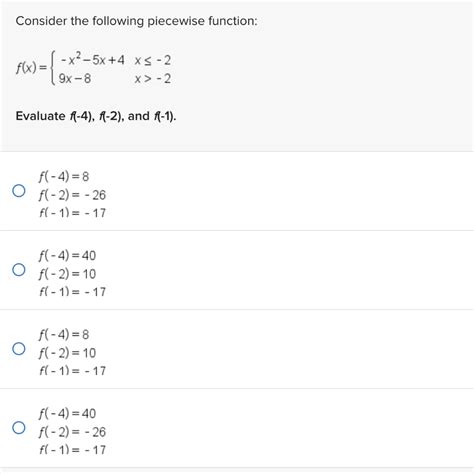Click the x > -2 condition
This screenshot has width=474, height=474.
pos(153,79)
